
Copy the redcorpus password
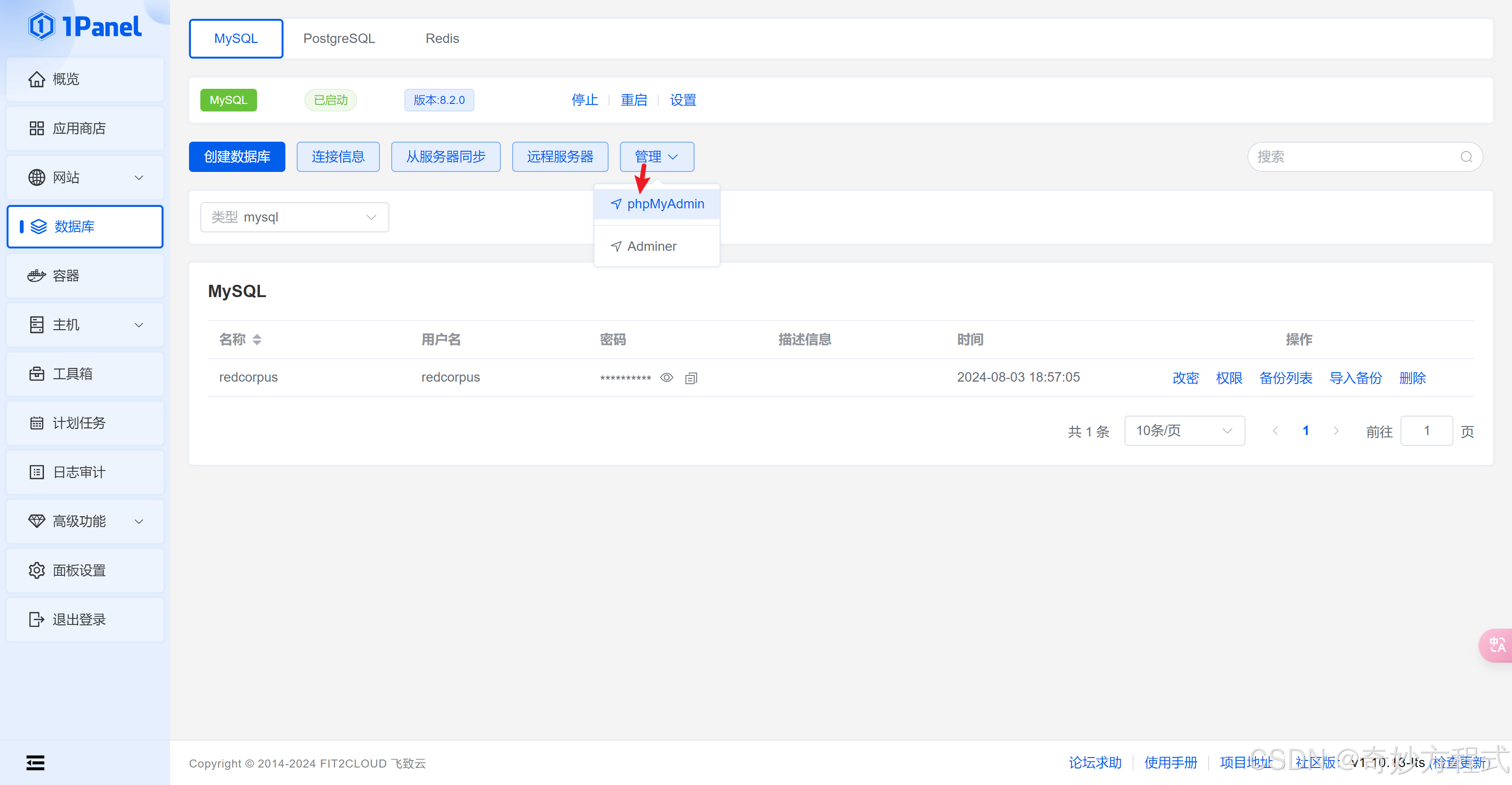691,378
